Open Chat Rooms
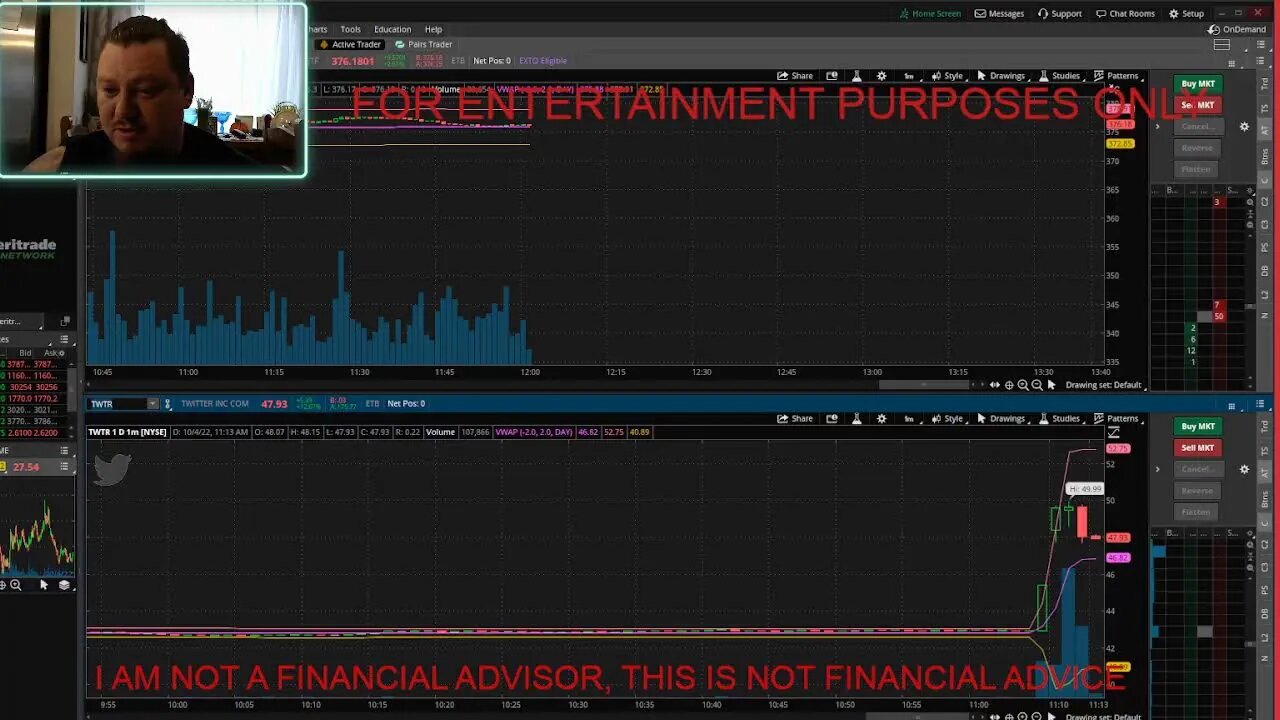 [x=1125, y=14]
